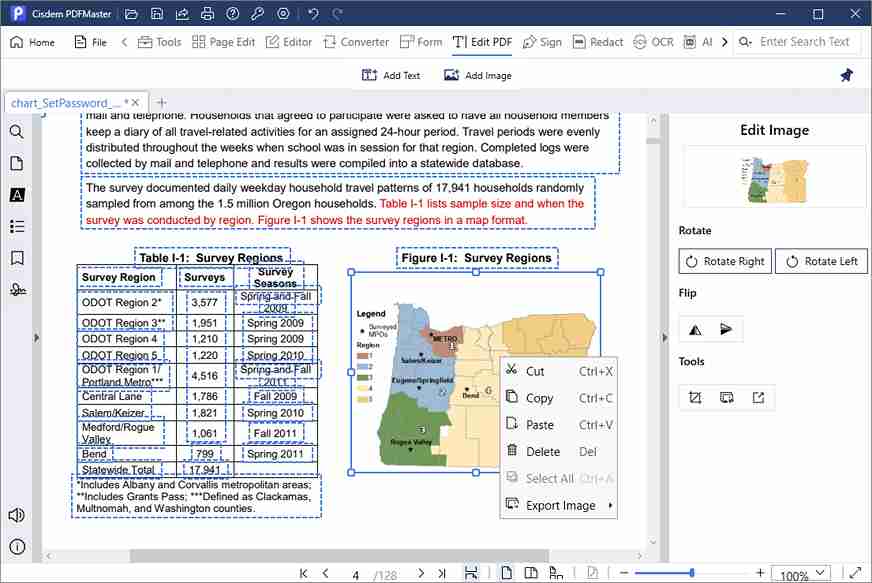Flip image vertically
872x583 pixels.
tap(726, 329)
